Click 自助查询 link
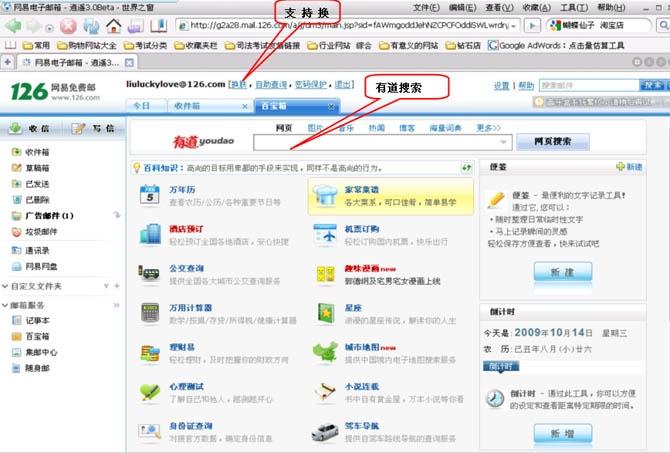Viewport: 670px width, 453px height. tap(271, 85)
